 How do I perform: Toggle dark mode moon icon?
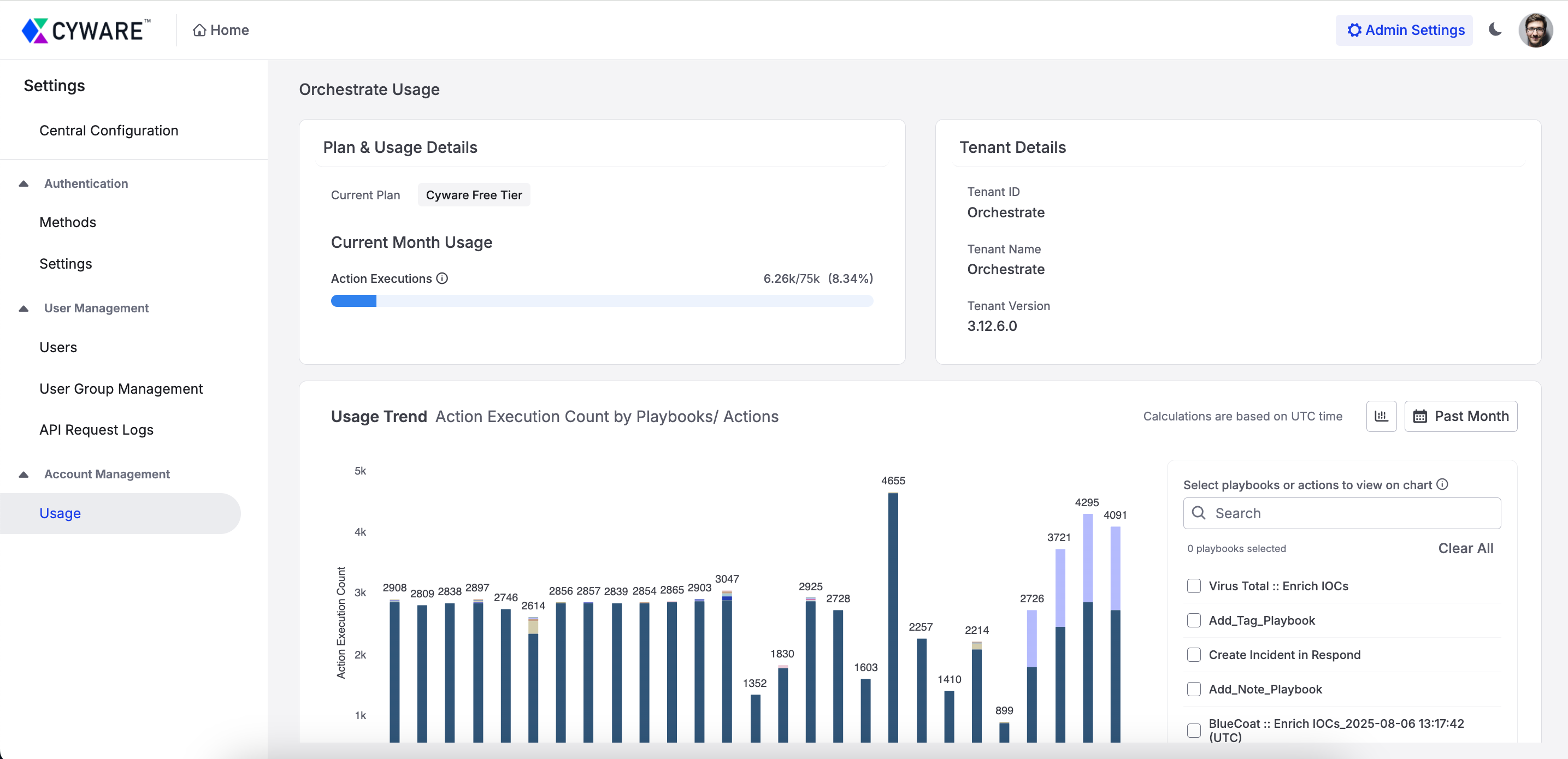pyautogui.click(x=1495, y=30)
